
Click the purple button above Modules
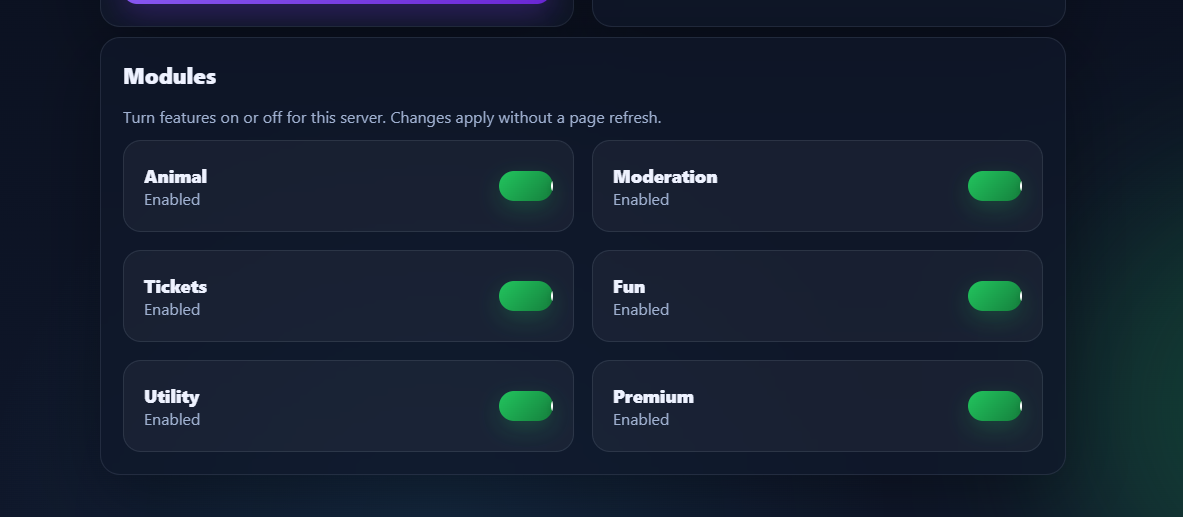(x=336, y=1)
